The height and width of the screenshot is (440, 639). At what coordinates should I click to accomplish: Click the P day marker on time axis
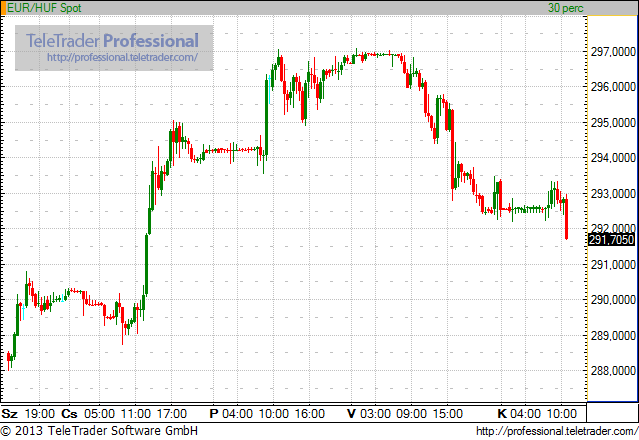point(214,414)
